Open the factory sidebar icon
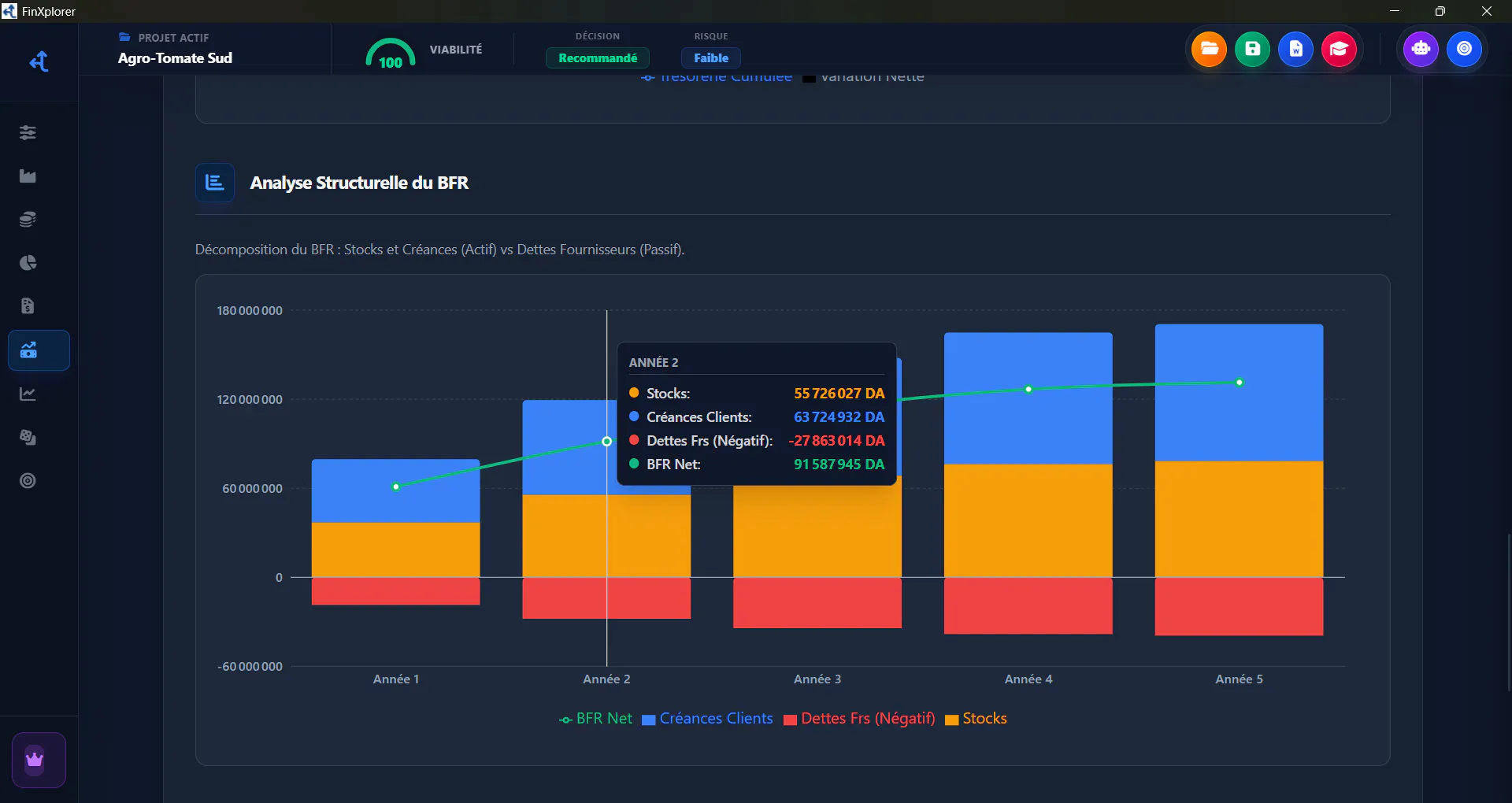Viewport: 1512px width, 803px height. pyautogui.click(x=28, y=176)
